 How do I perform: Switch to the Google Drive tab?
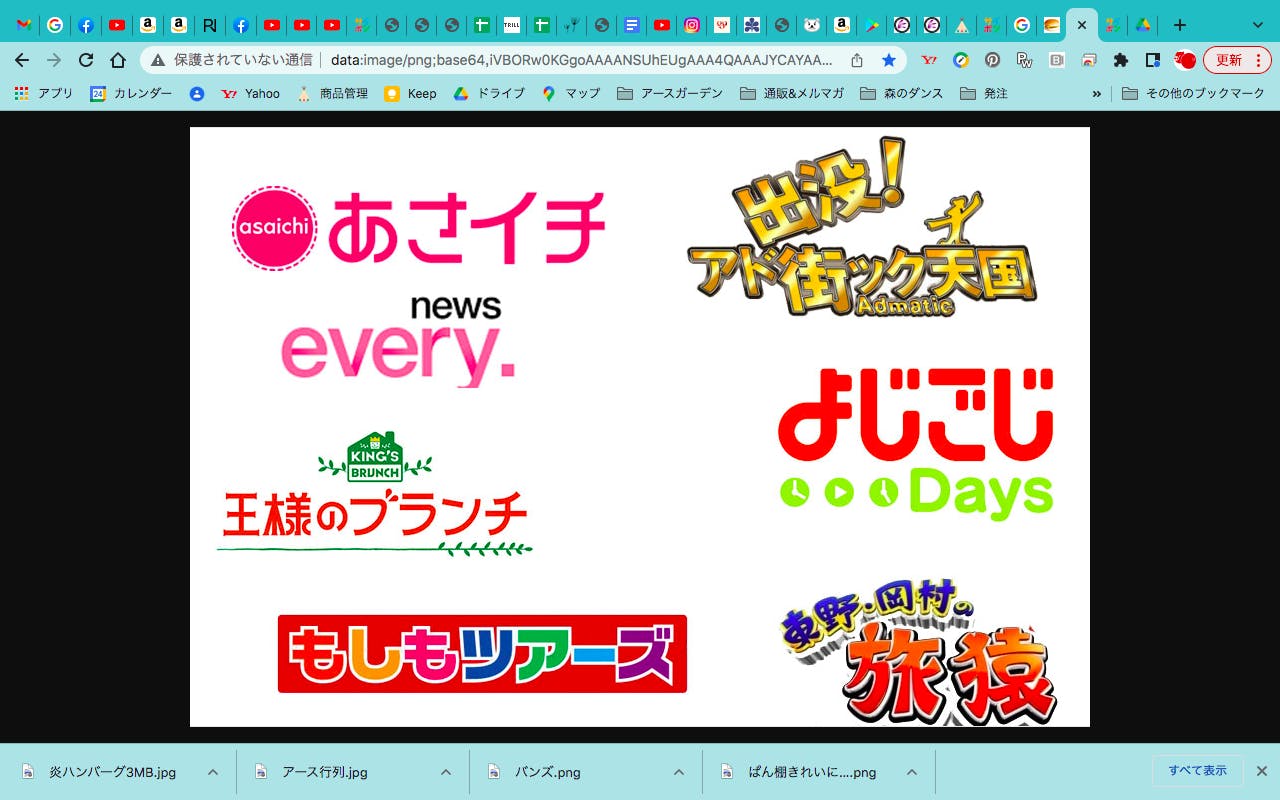[x=1142, y=25]
